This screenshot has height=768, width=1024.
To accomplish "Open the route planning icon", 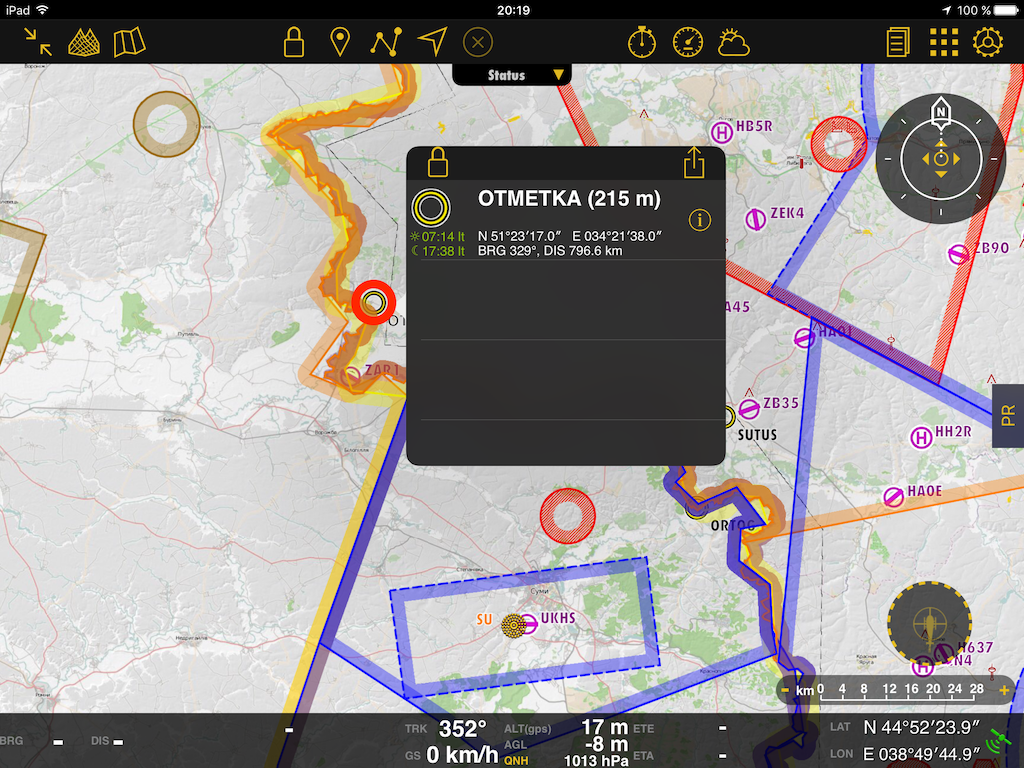I will (386, 42).
